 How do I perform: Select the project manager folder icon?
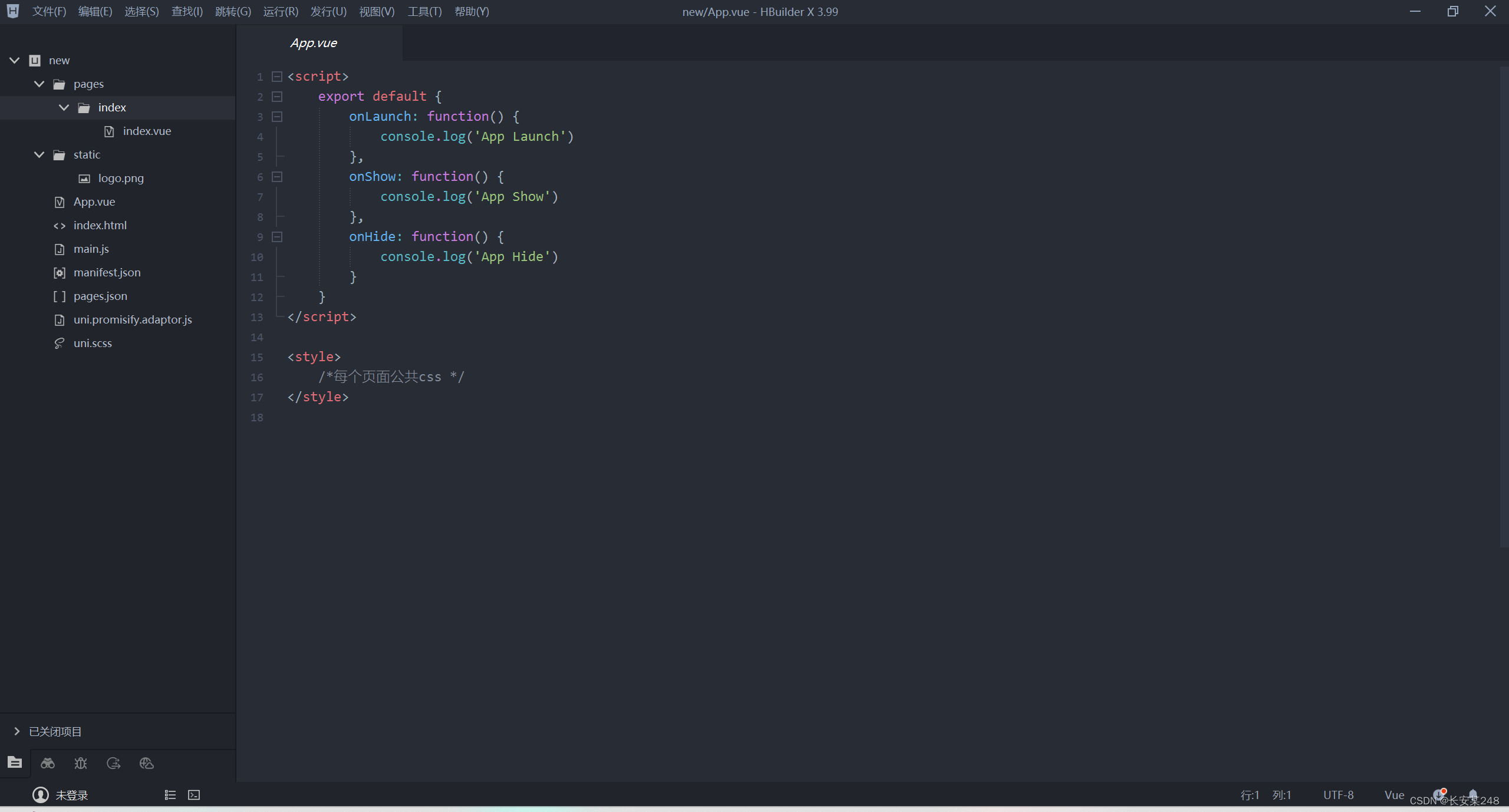(x=15, y=763)
